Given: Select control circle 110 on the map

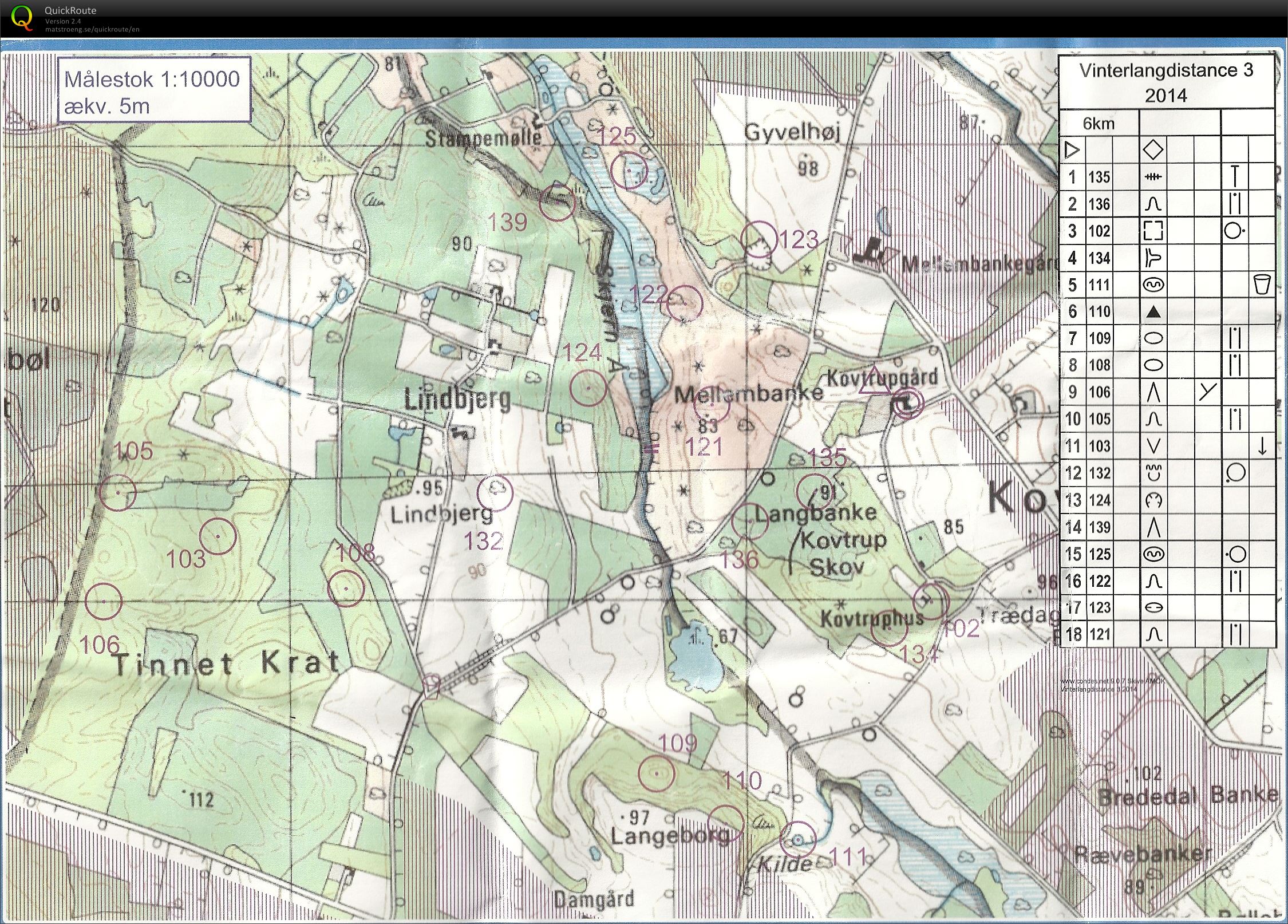Looking at the screenshot, I should click(726, 822).
